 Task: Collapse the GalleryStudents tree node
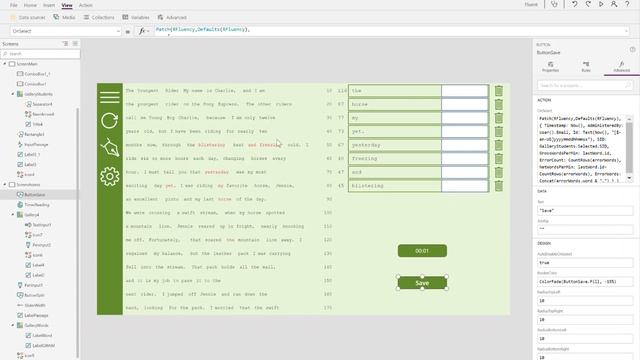pyautogui.click(x=13, y=94)
